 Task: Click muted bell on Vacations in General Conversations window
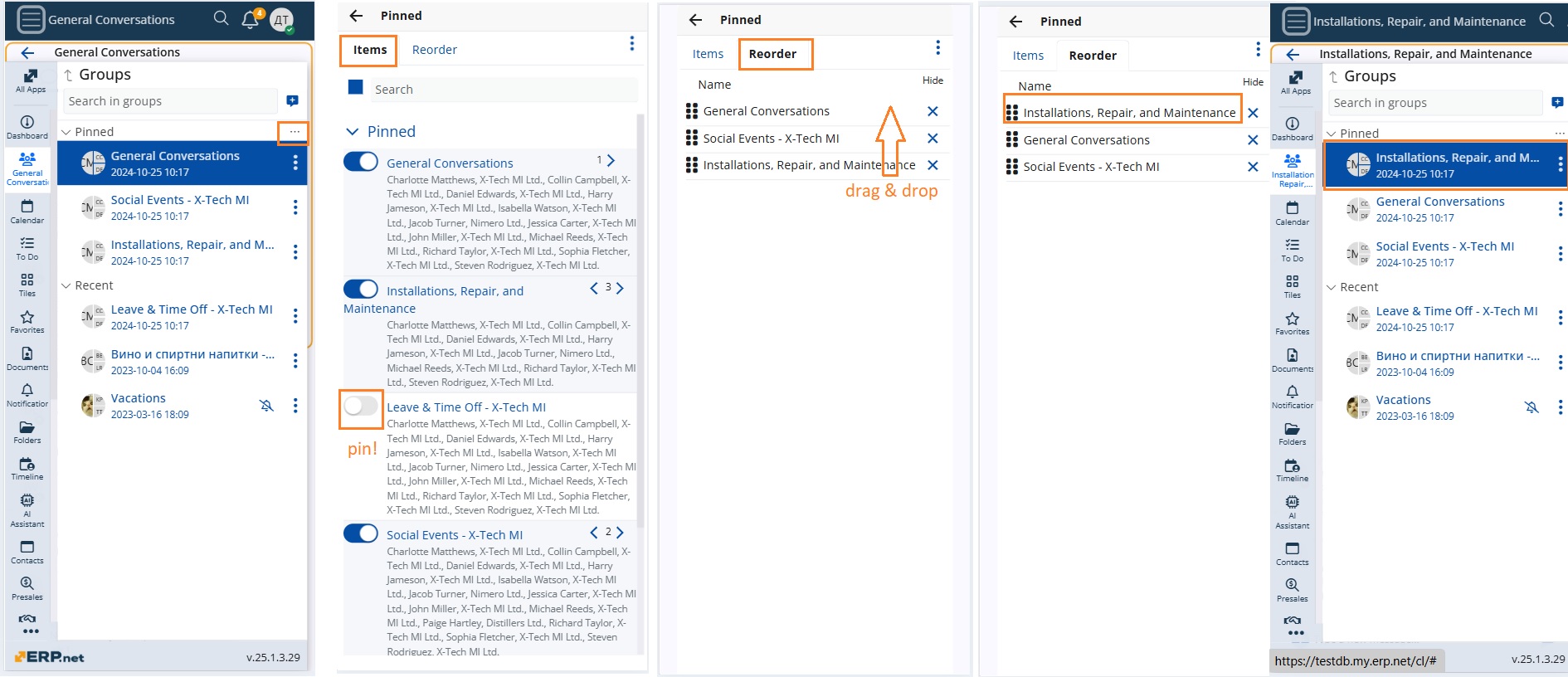[266, 406]
